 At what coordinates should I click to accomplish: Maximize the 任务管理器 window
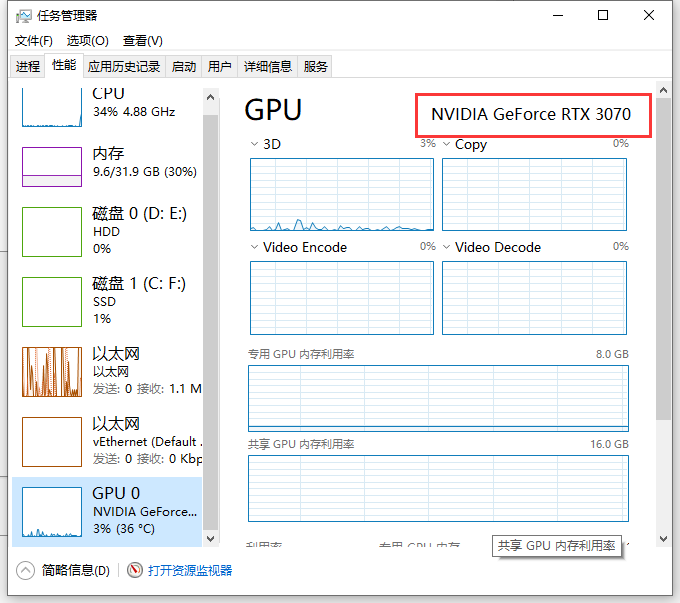pos(603,16)
